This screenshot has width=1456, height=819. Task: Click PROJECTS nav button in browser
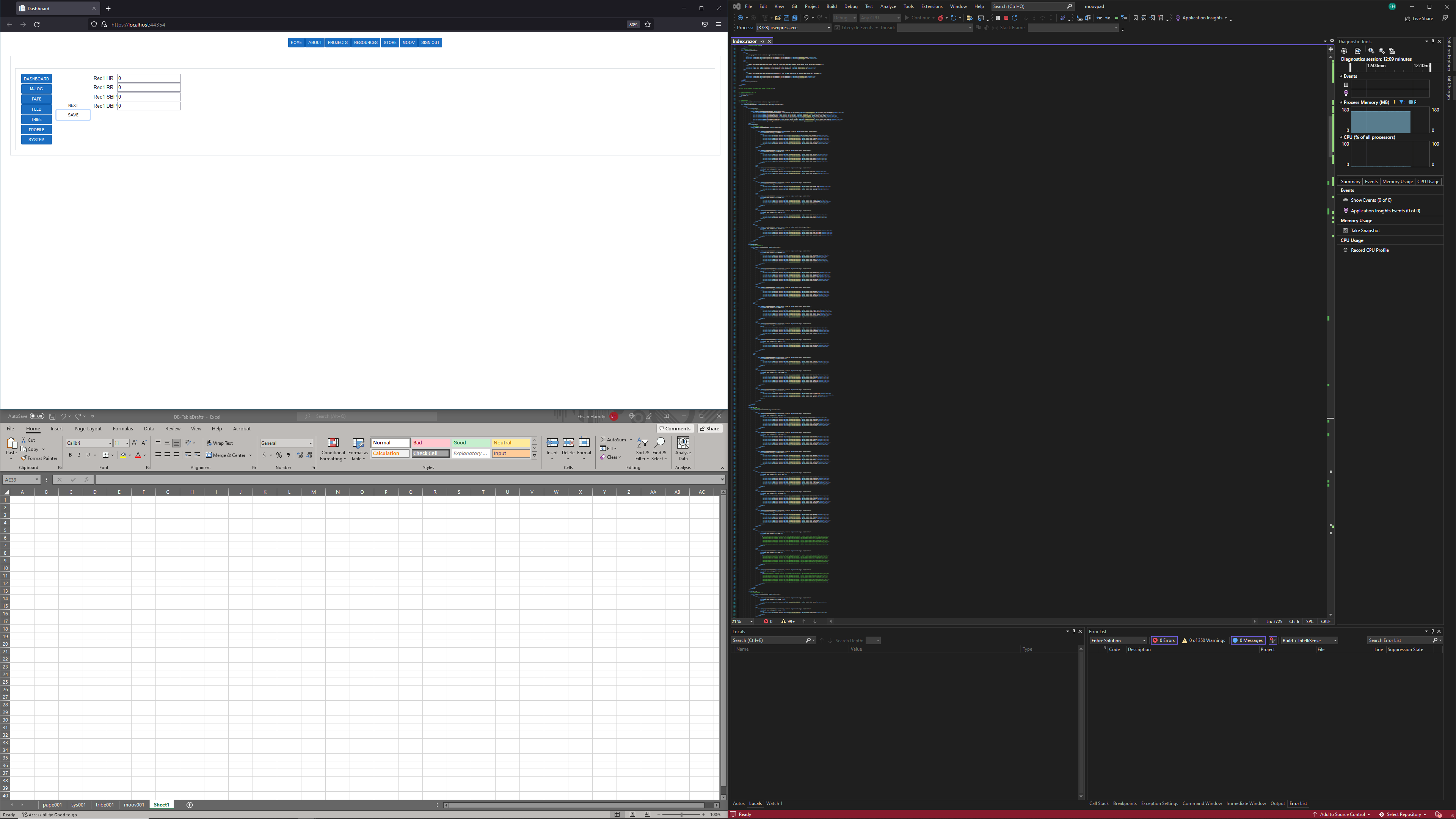pos(337,42)
